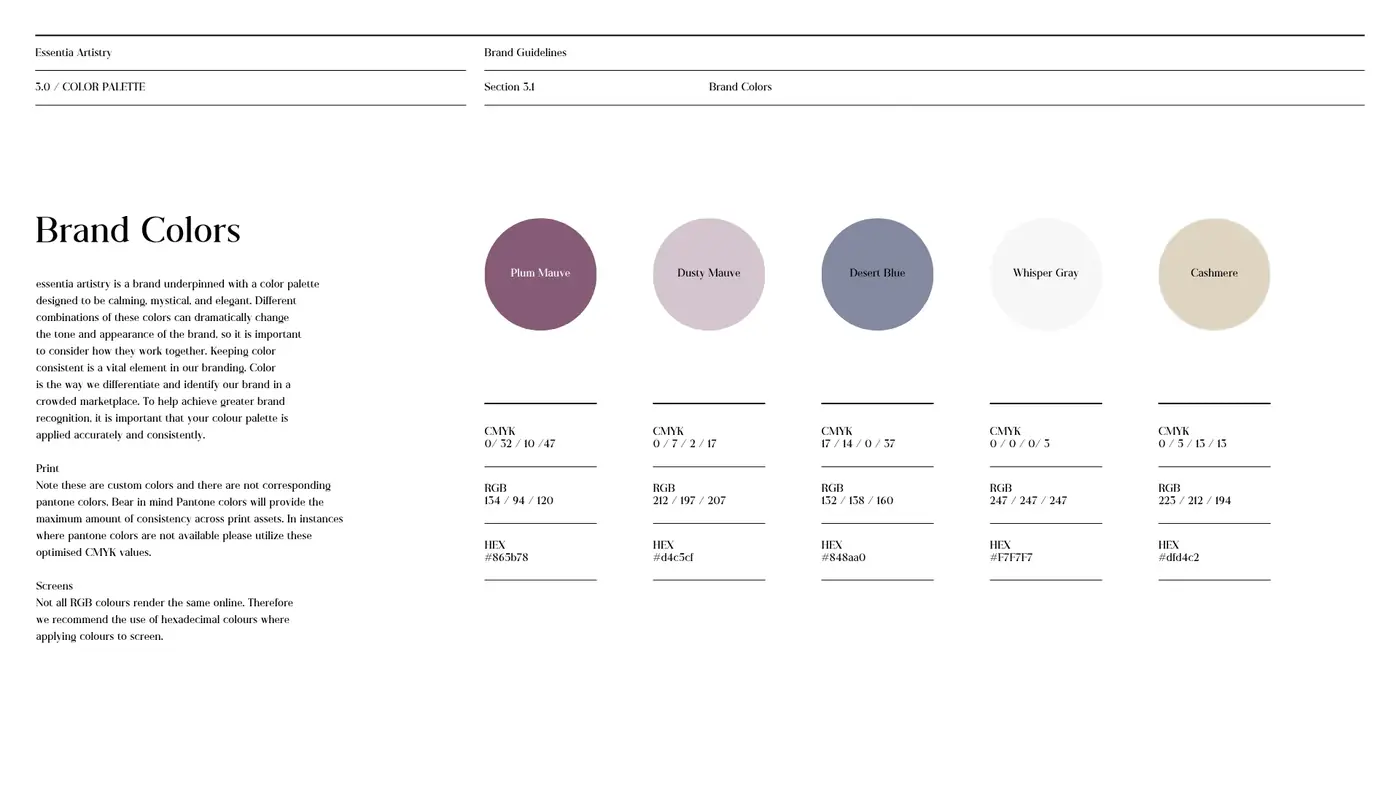Pick the Desert Blue color circle
Image resolution: width=1400 pixels, height=788 pixels.
click(x=877, y=274)
